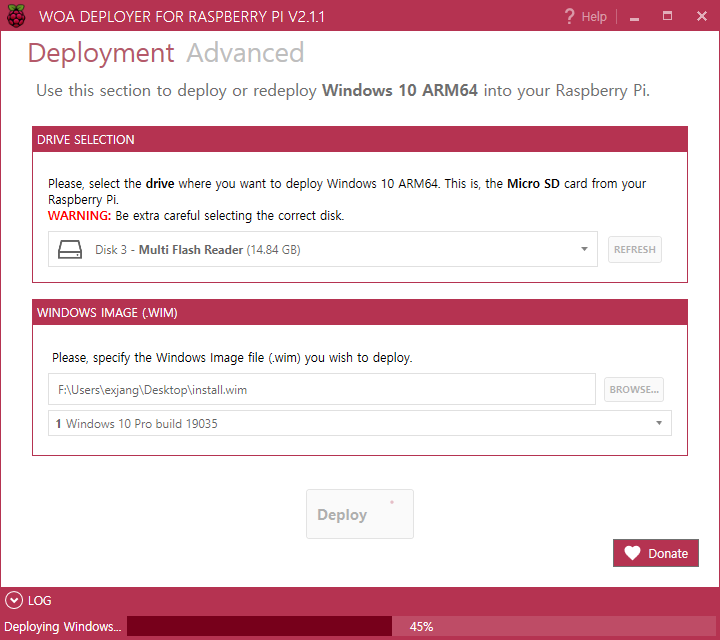Click the BROWSE... button
The image size is (720, 640).
coord(634,389)
